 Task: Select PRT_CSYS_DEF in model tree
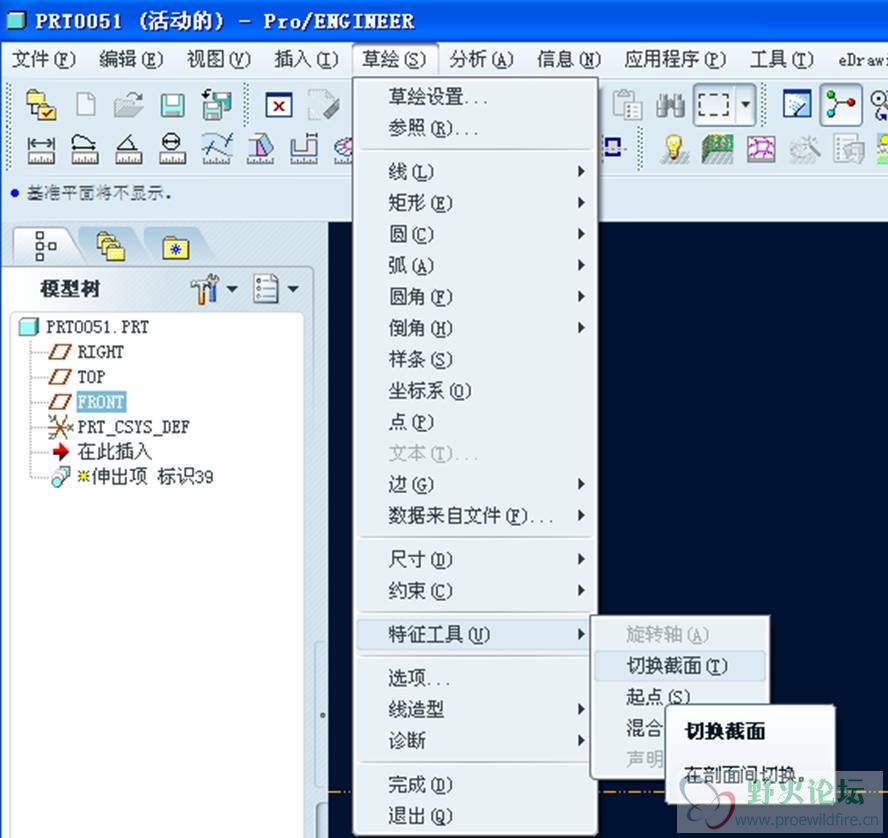[133, 426]
